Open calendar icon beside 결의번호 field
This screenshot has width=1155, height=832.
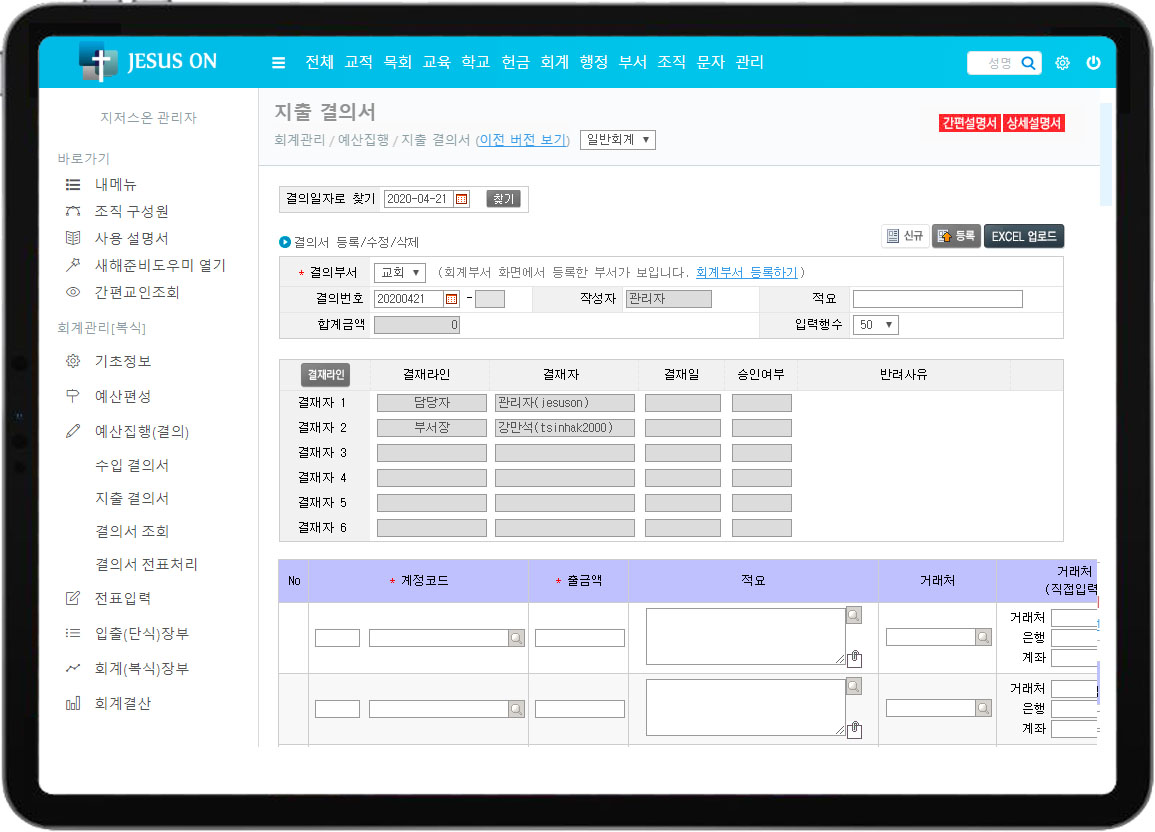pyautogui.click(x=451, y=299)
